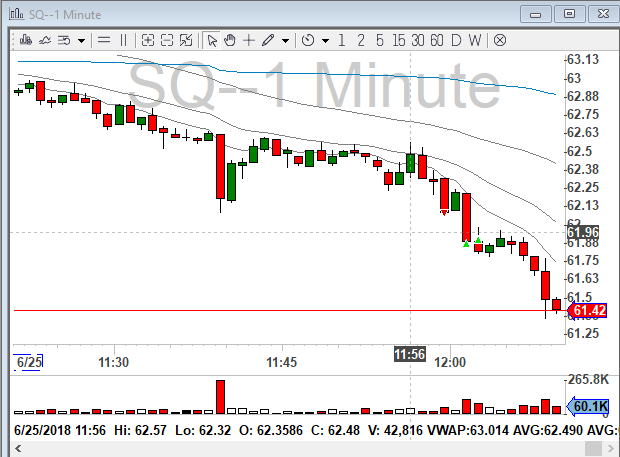The width and height of the screenshot is (620, 457).
Task: Click the line studies indicator icon
Action: coord(45,40)
